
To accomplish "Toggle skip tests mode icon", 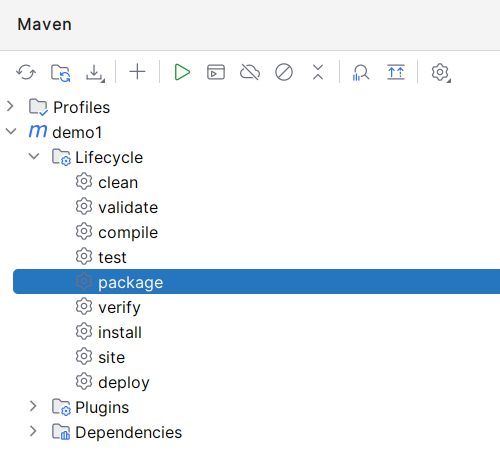I will point(284,72).
